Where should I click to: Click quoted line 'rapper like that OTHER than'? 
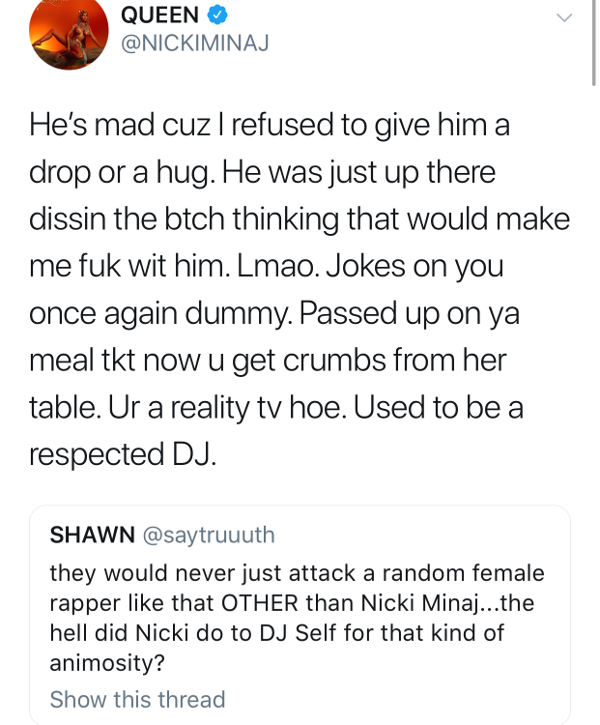pos(292,603)
